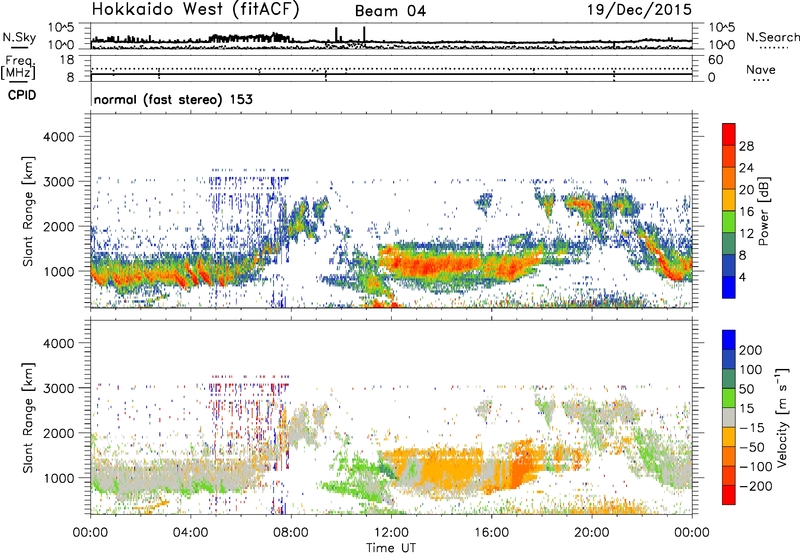Image resolution: width=800 pixels, height=554 pixels.
Task: Click the date '19/Dec/2015'
Action: (x=639, y=10)
